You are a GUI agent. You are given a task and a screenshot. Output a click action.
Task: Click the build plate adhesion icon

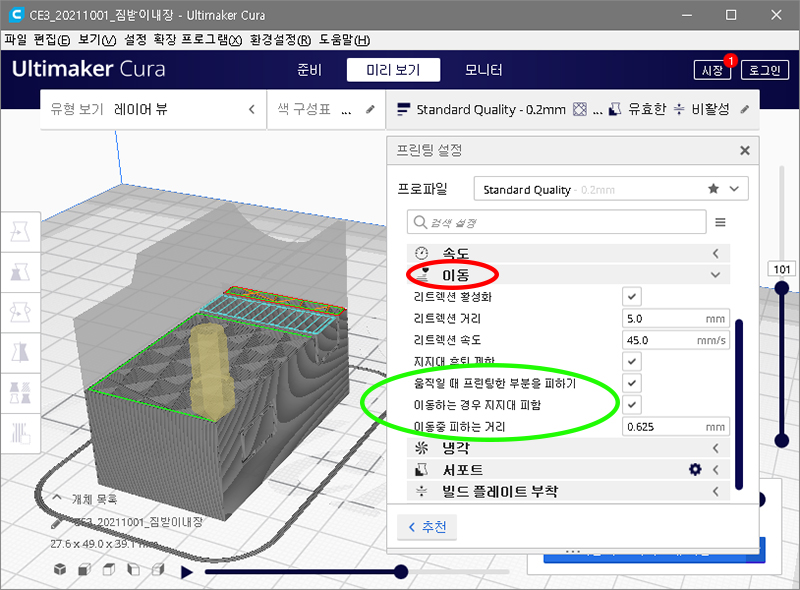tap(421, 491)
